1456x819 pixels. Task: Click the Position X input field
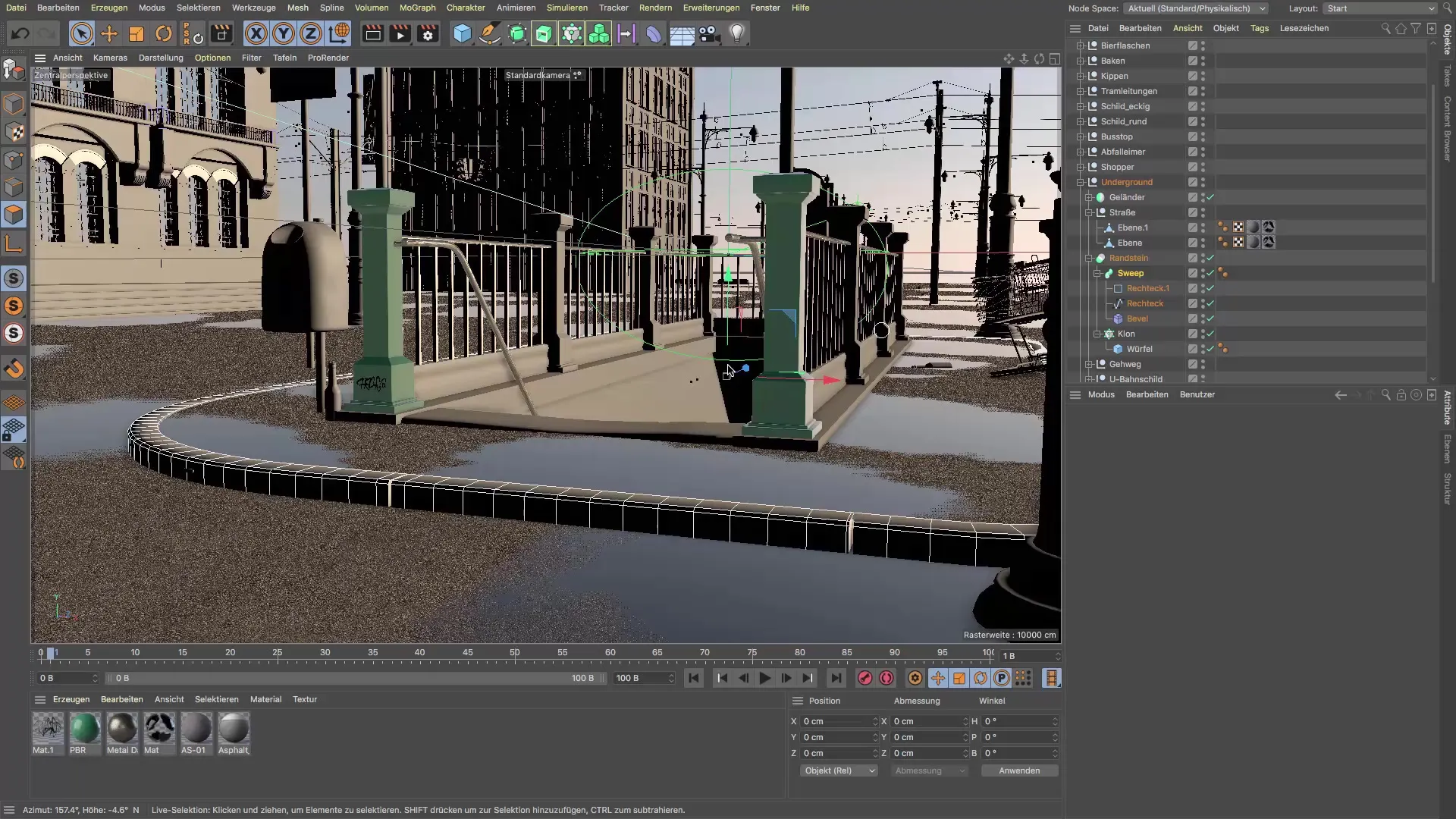pyautogui.click(x=839, y=721)
